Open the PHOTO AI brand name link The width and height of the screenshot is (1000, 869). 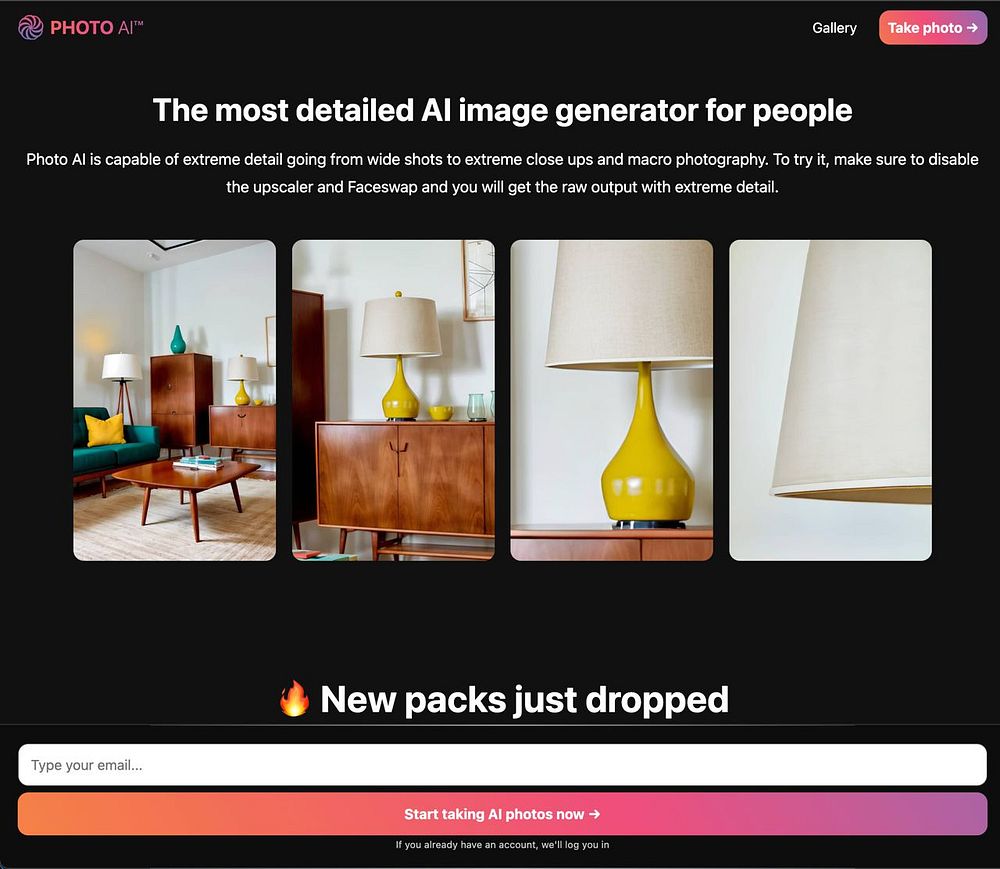point(96,27)
